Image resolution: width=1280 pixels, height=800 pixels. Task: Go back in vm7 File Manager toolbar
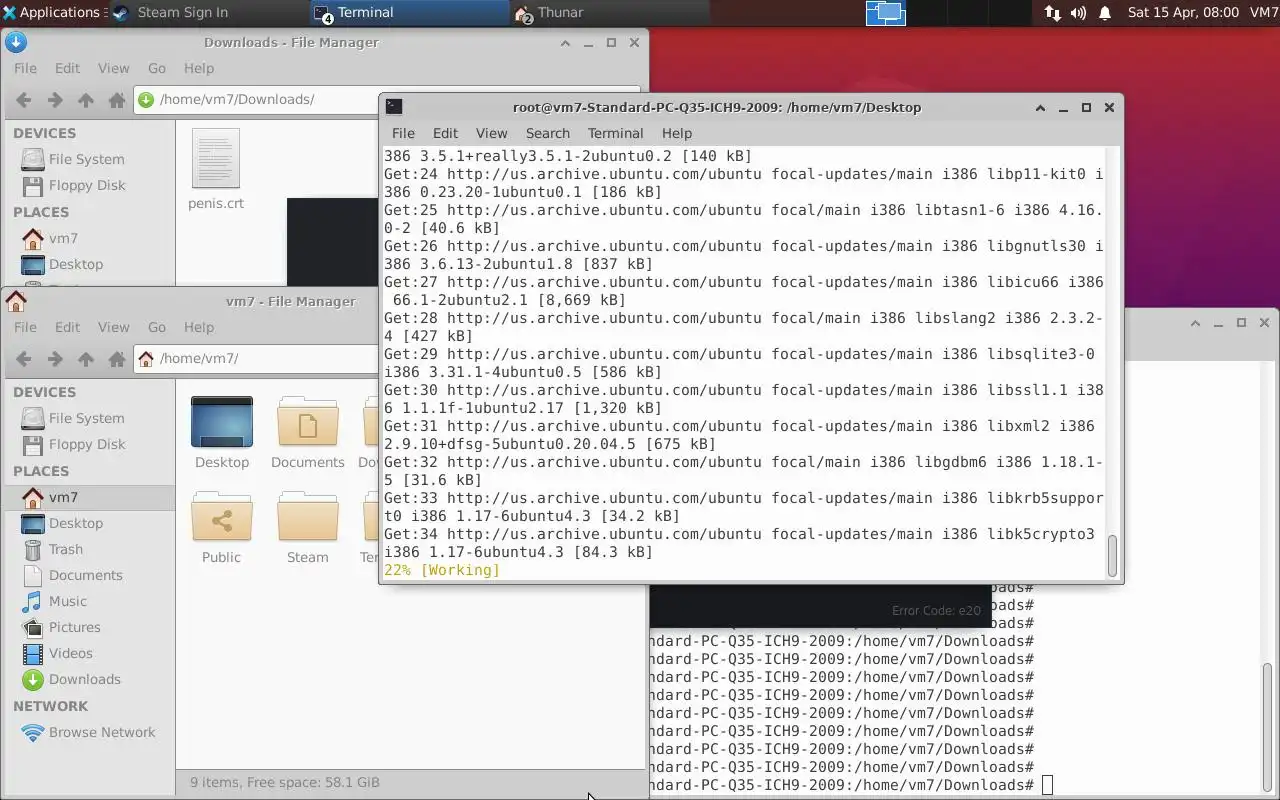[x=24, y=359]
